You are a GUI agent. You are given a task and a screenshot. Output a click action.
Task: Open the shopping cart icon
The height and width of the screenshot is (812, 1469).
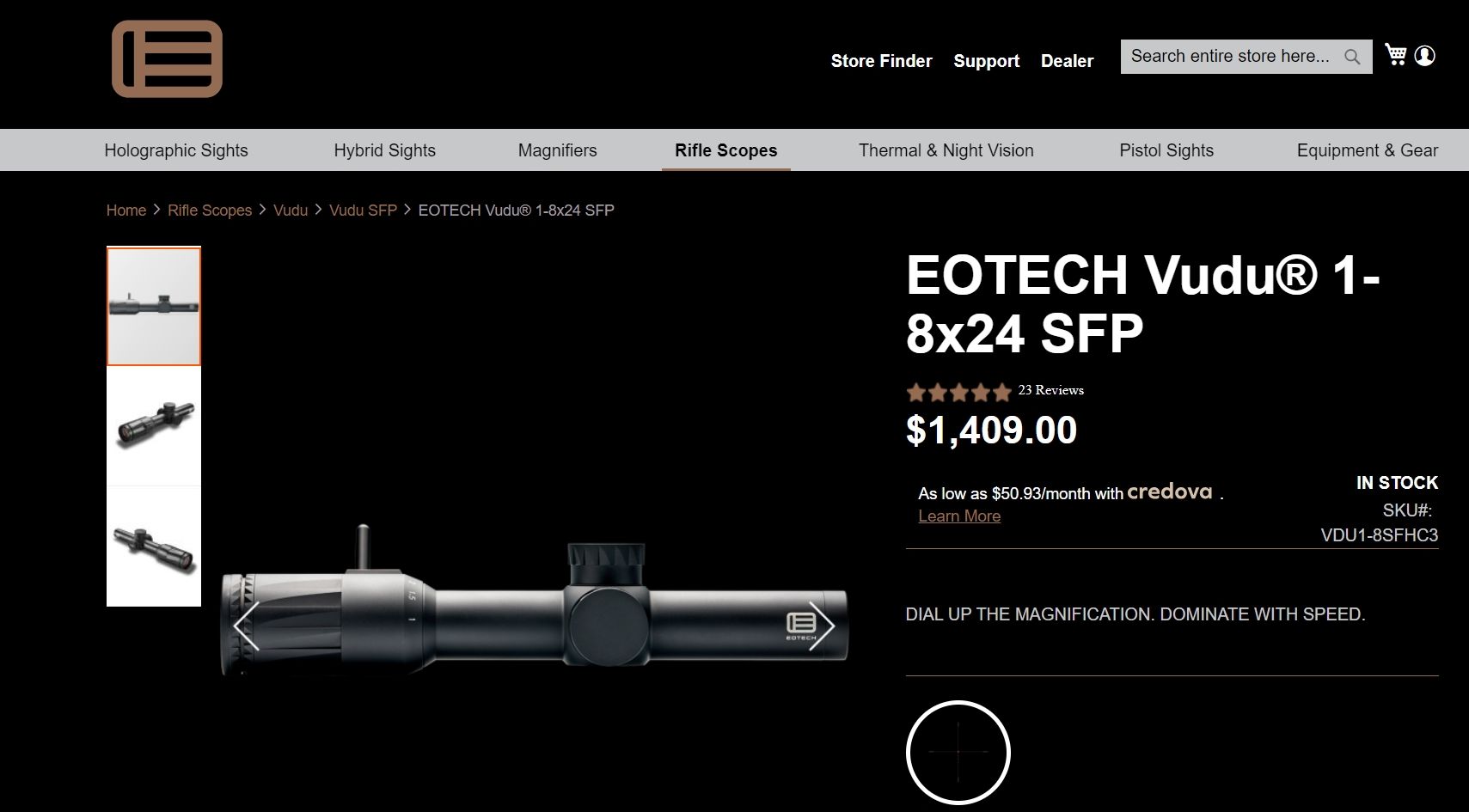(x=1395, y=55)
